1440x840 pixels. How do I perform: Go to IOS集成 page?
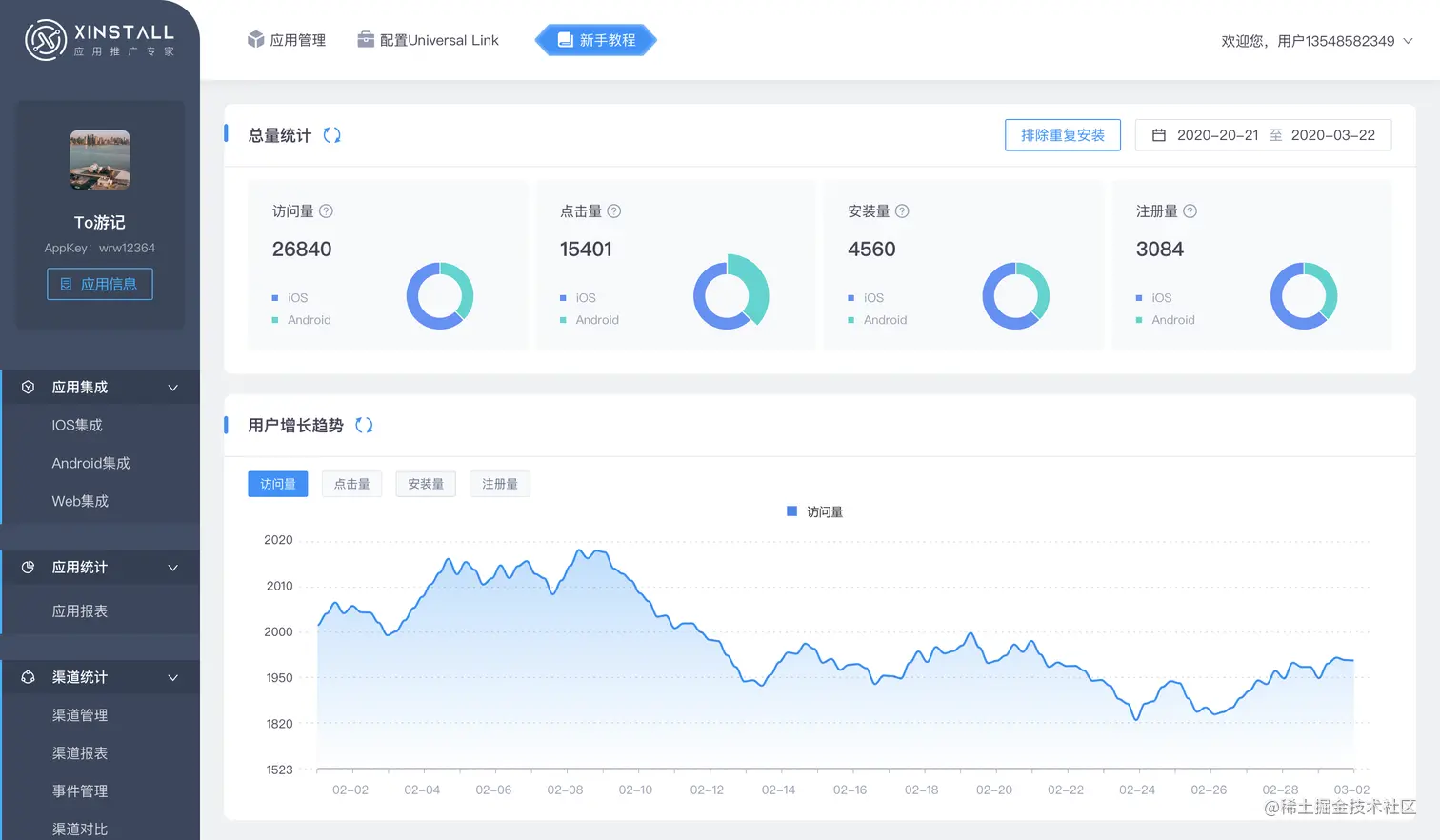77,425
